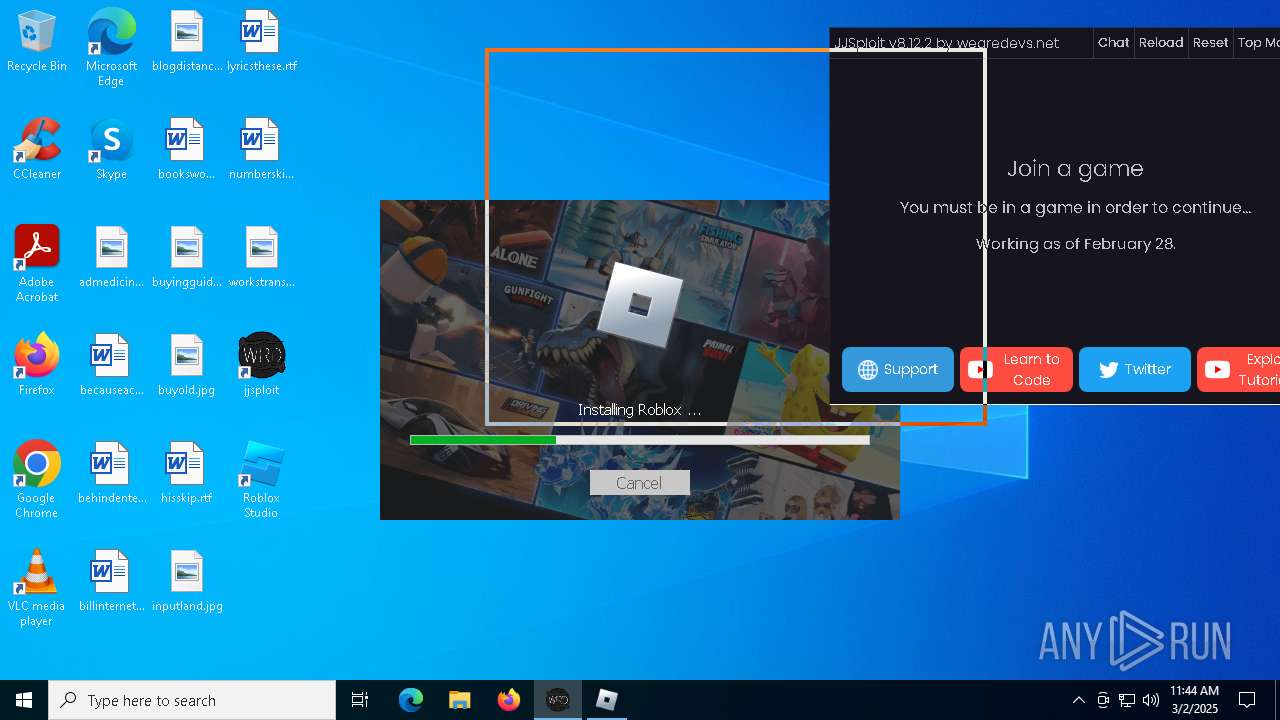1280x720 pixels.
Task: Select the bookswo... Word document icon
Action: pos(186,150)
